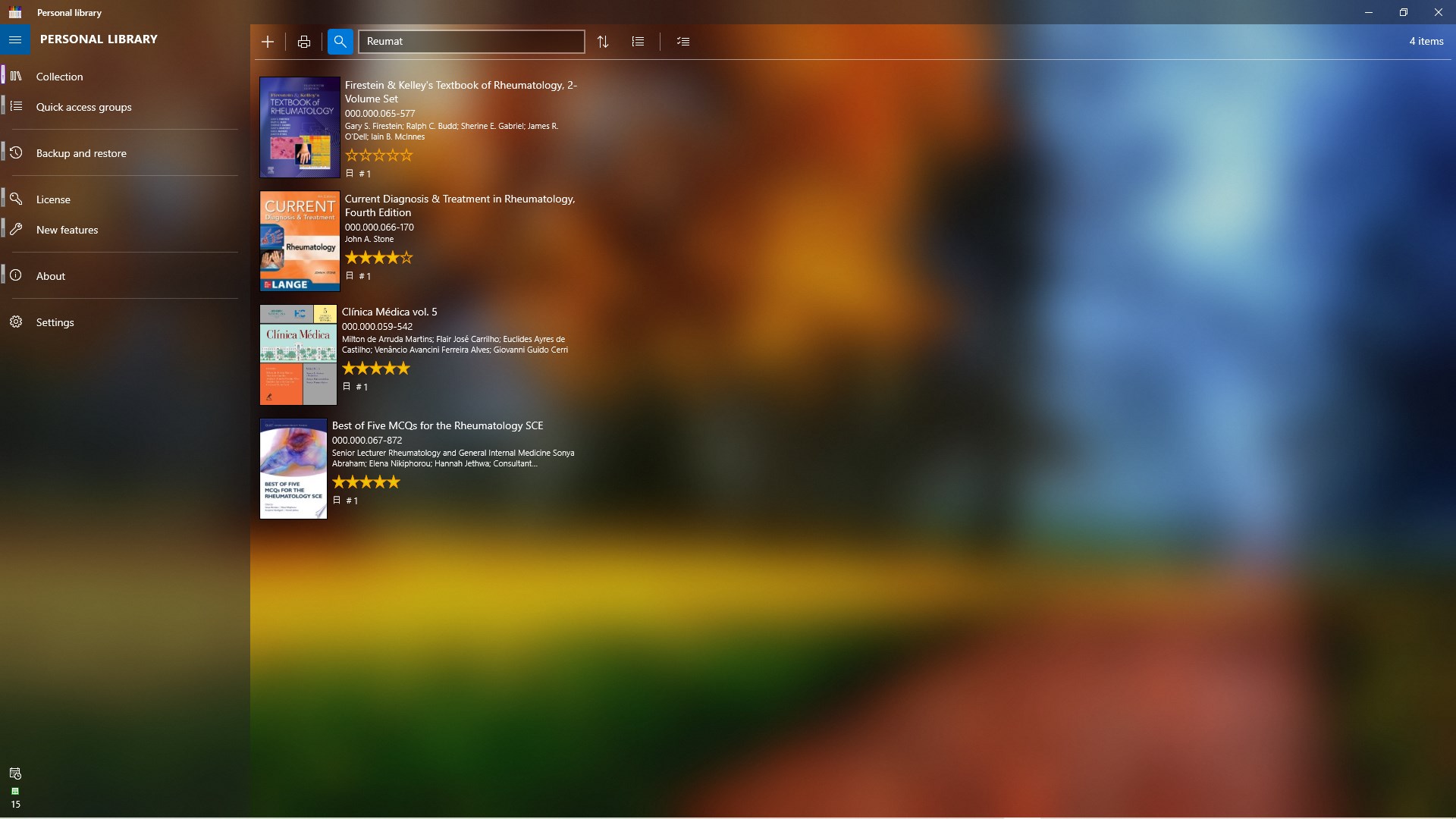Viewport: 1456px width, 819px height.
Task: Open the calendar scheduler icon
Action: point(15,773)
